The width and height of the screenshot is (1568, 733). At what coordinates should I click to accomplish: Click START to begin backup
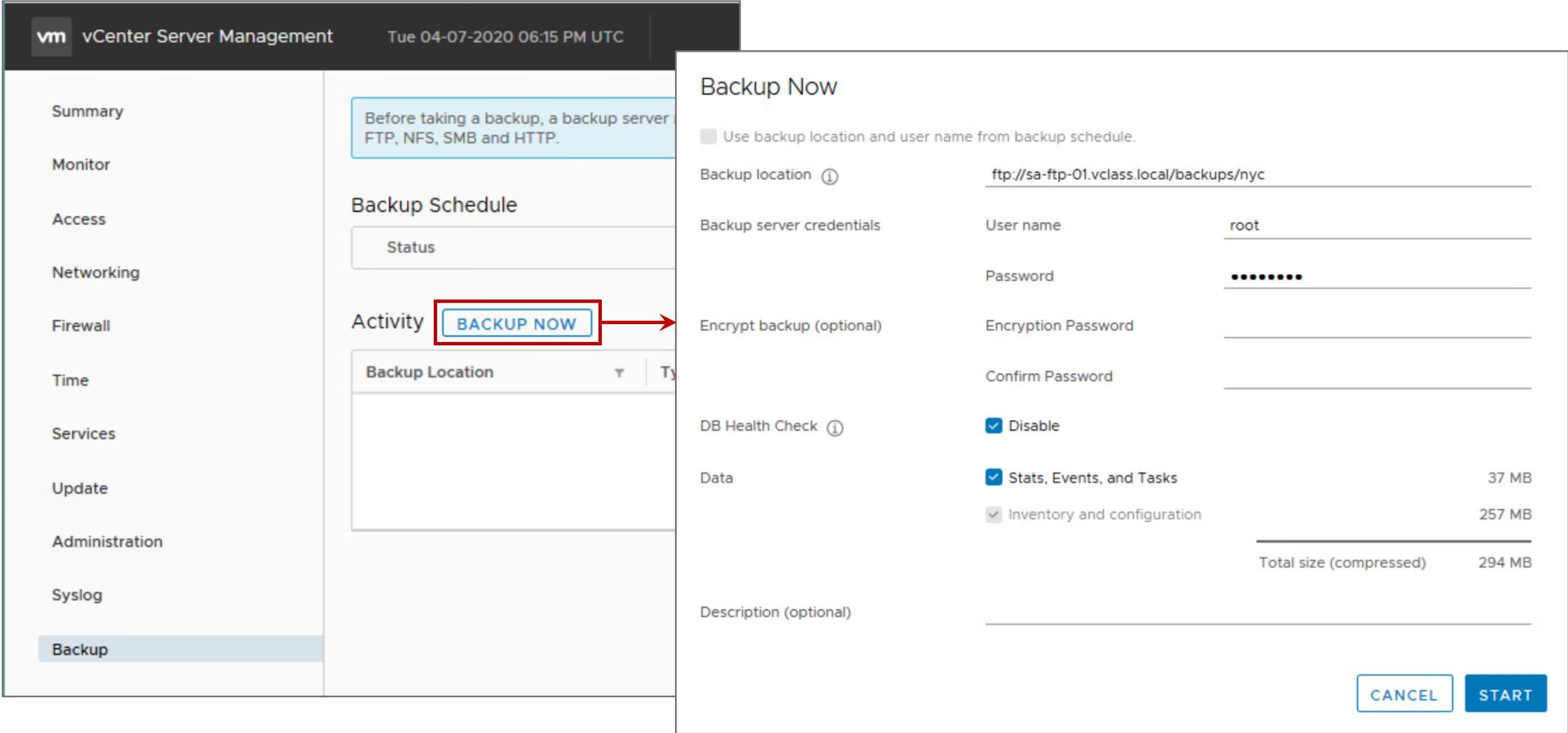[1505, 695]
